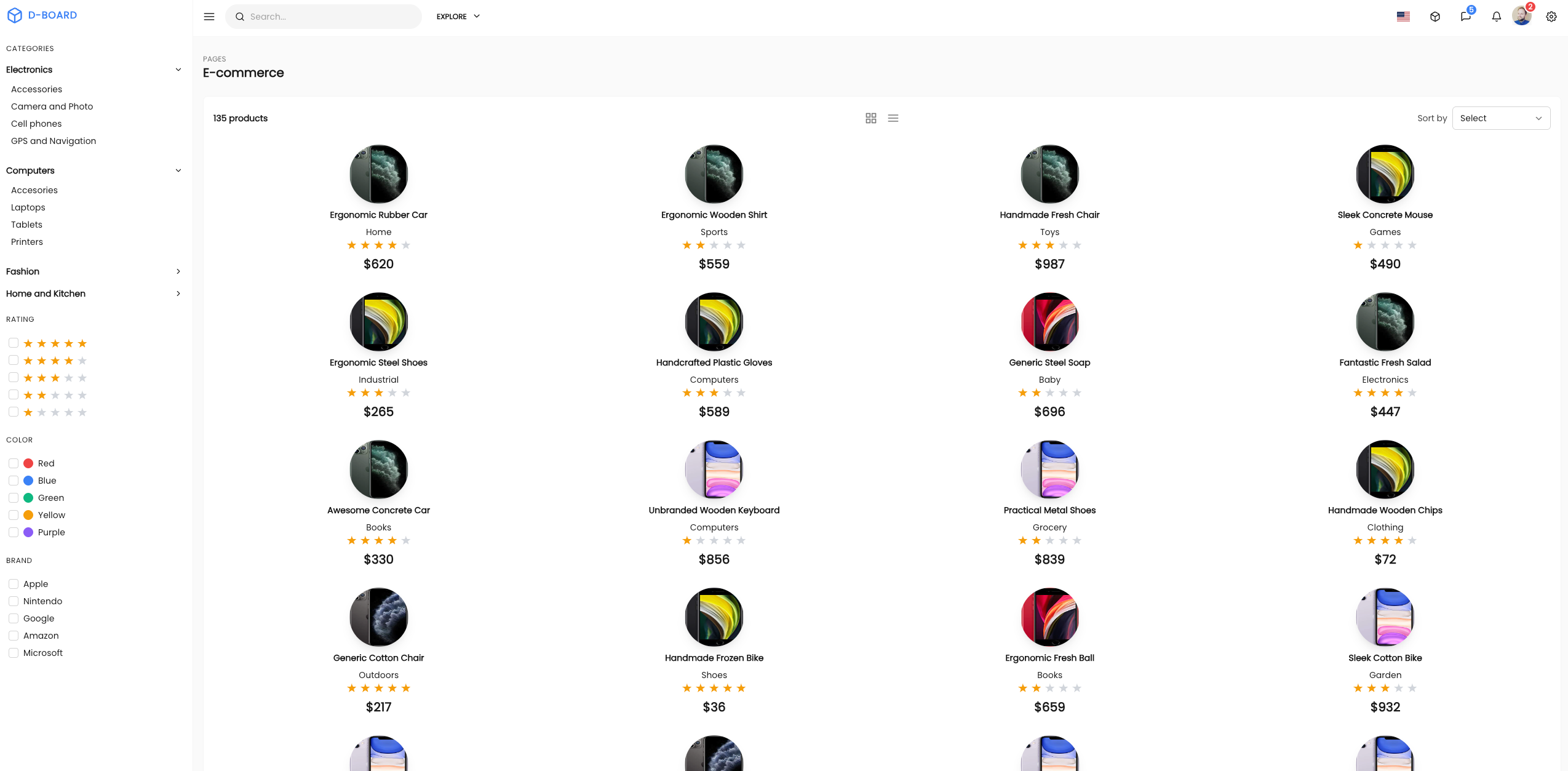Image resolution: width=1568 pixels, height=771 pixels.
Task: Open the US flag language selector
Action: pos(1403,17)
